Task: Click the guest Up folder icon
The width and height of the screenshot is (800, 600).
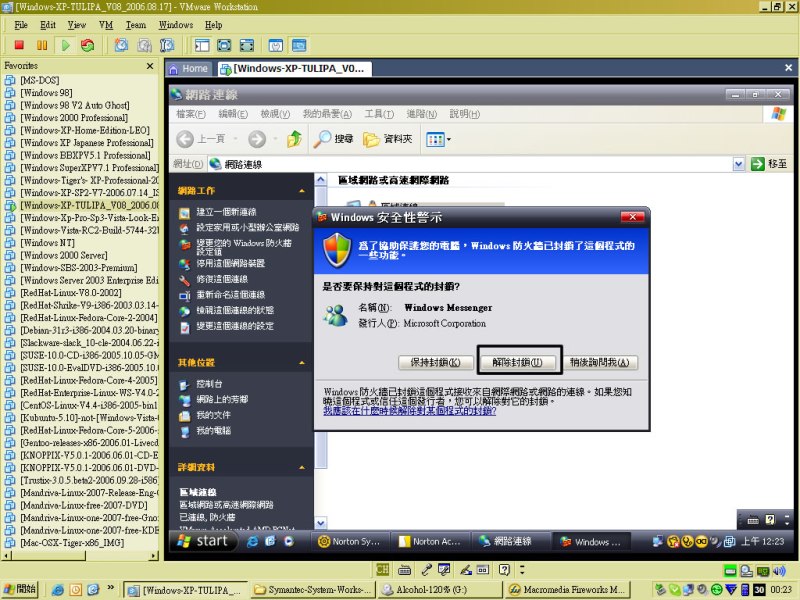Action: 294,139
